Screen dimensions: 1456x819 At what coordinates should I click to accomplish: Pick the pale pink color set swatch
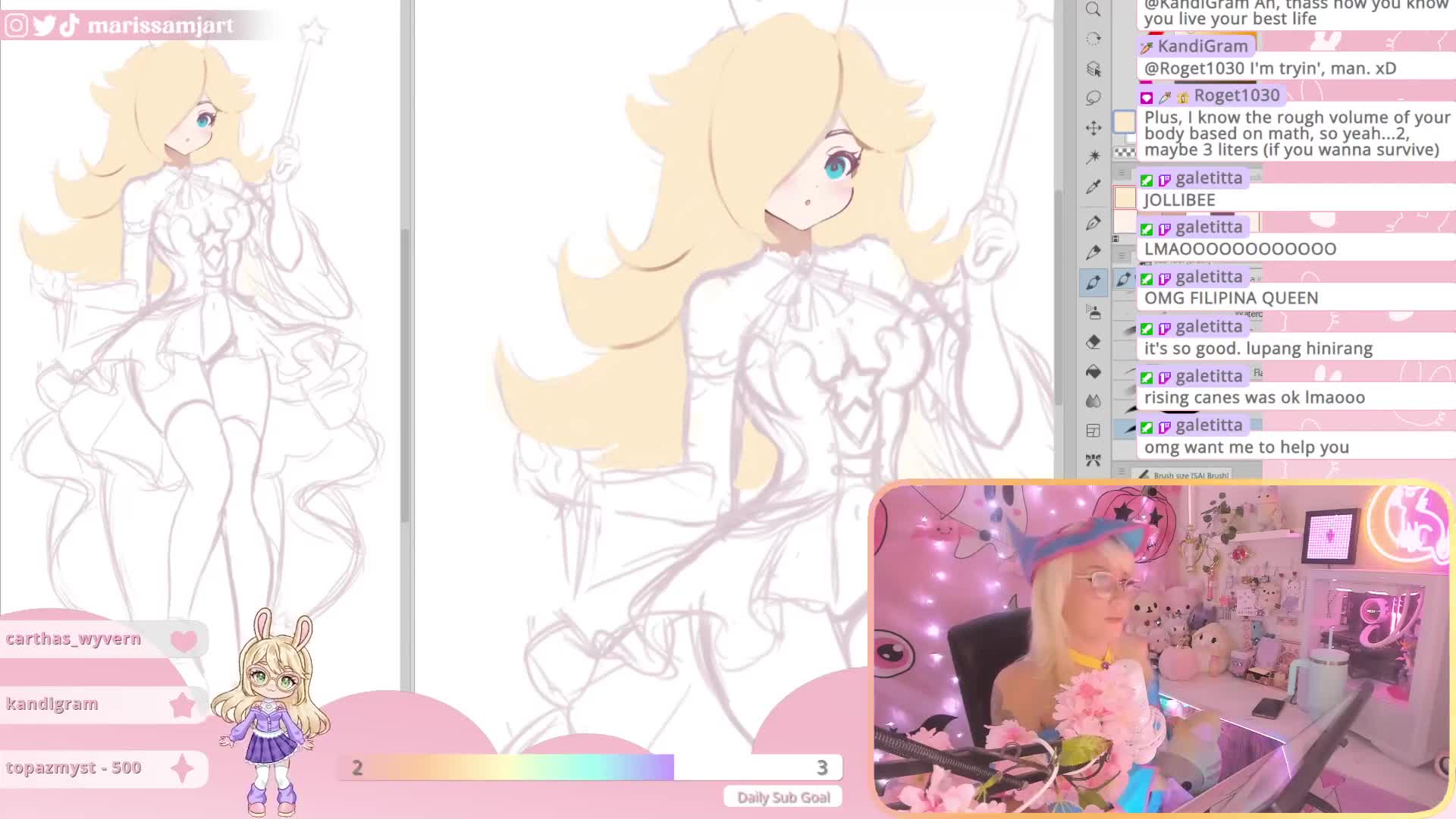coord(1125,222)
